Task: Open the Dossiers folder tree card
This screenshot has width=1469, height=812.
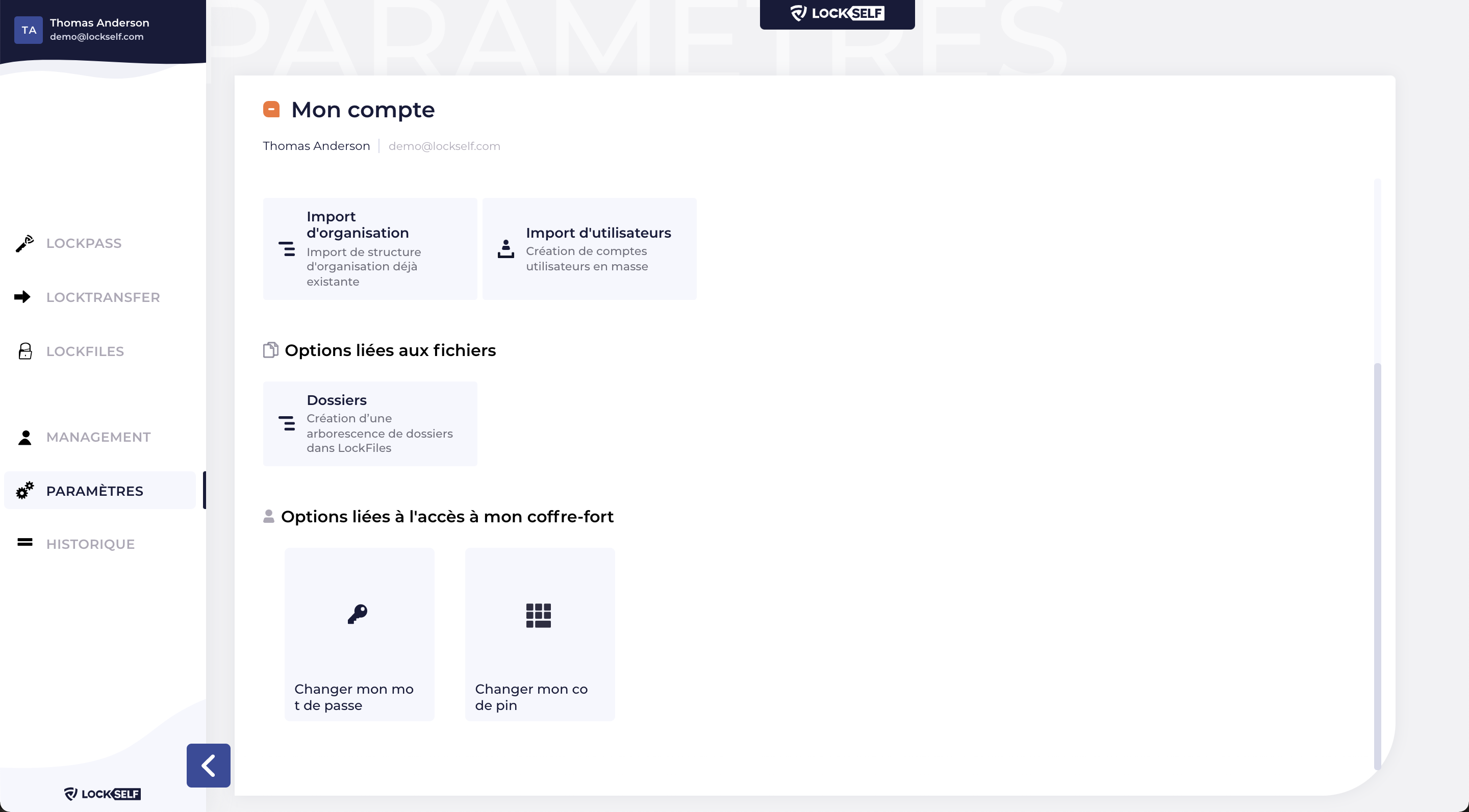Action: [370, 424]
